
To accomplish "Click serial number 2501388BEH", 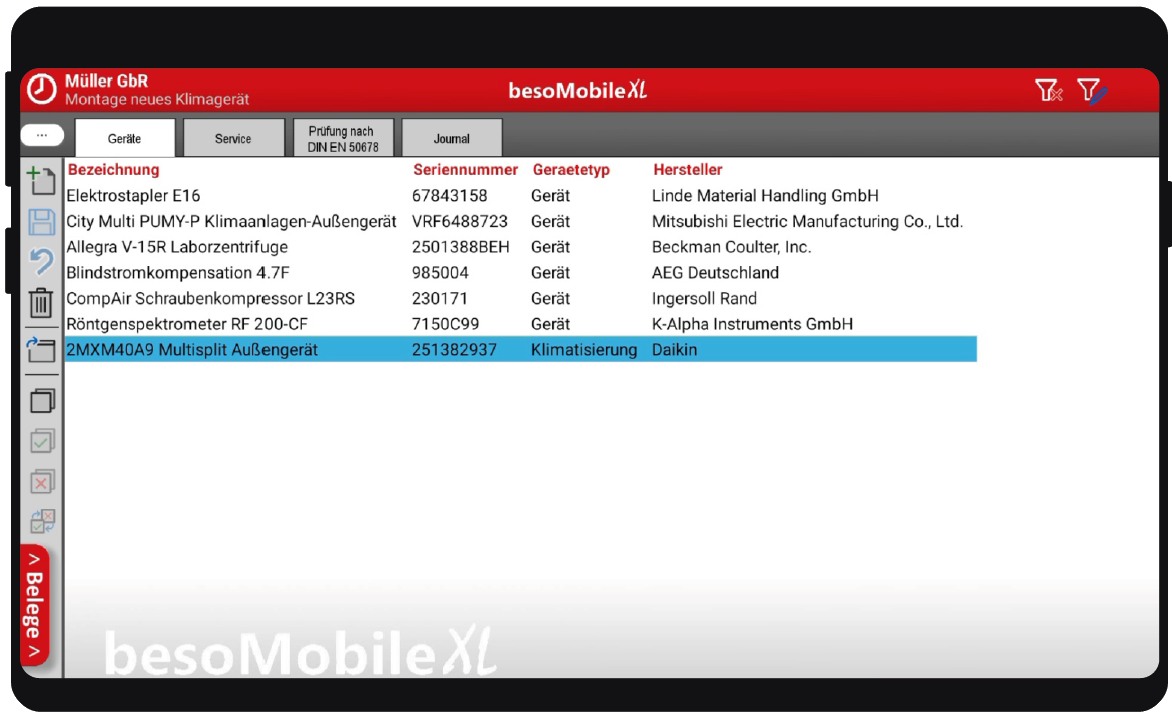I will click(460, 247).
